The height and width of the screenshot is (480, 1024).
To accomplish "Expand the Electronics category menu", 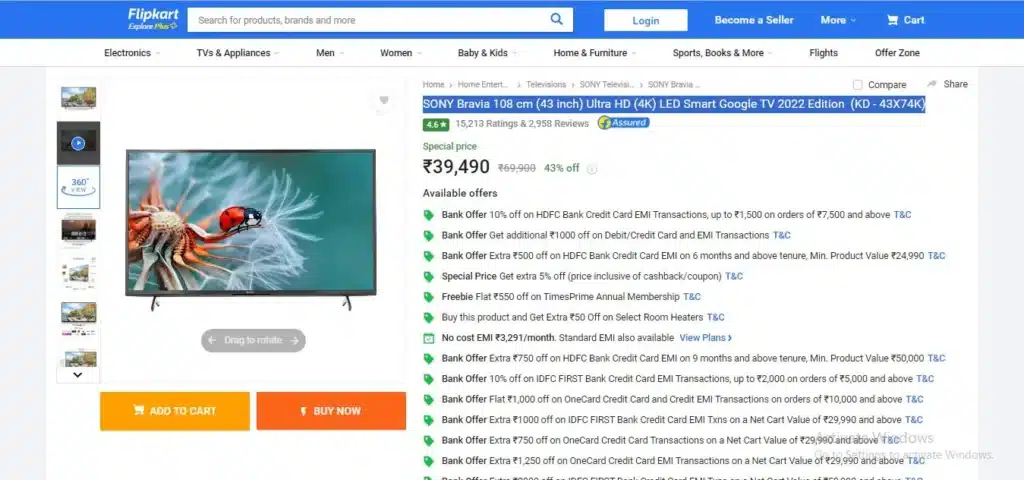I will click(x=132, y=53).
